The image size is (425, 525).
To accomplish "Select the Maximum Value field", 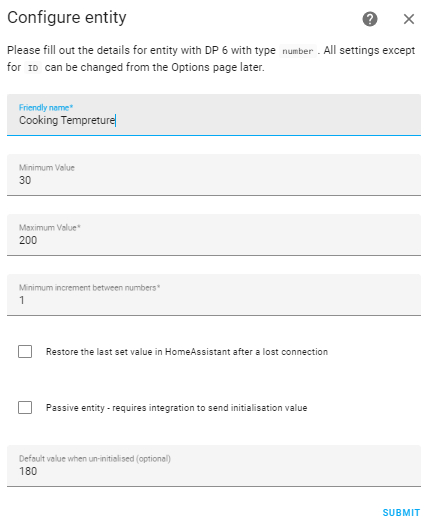I will (214, 235).
